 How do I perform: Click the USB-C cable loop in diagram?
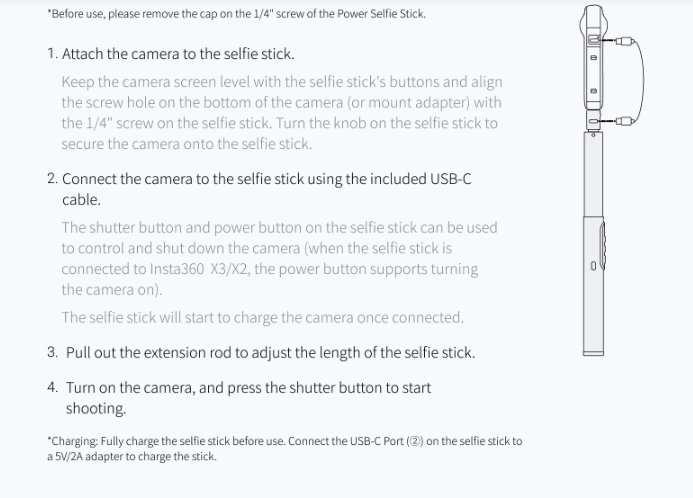tap(641, 80)
